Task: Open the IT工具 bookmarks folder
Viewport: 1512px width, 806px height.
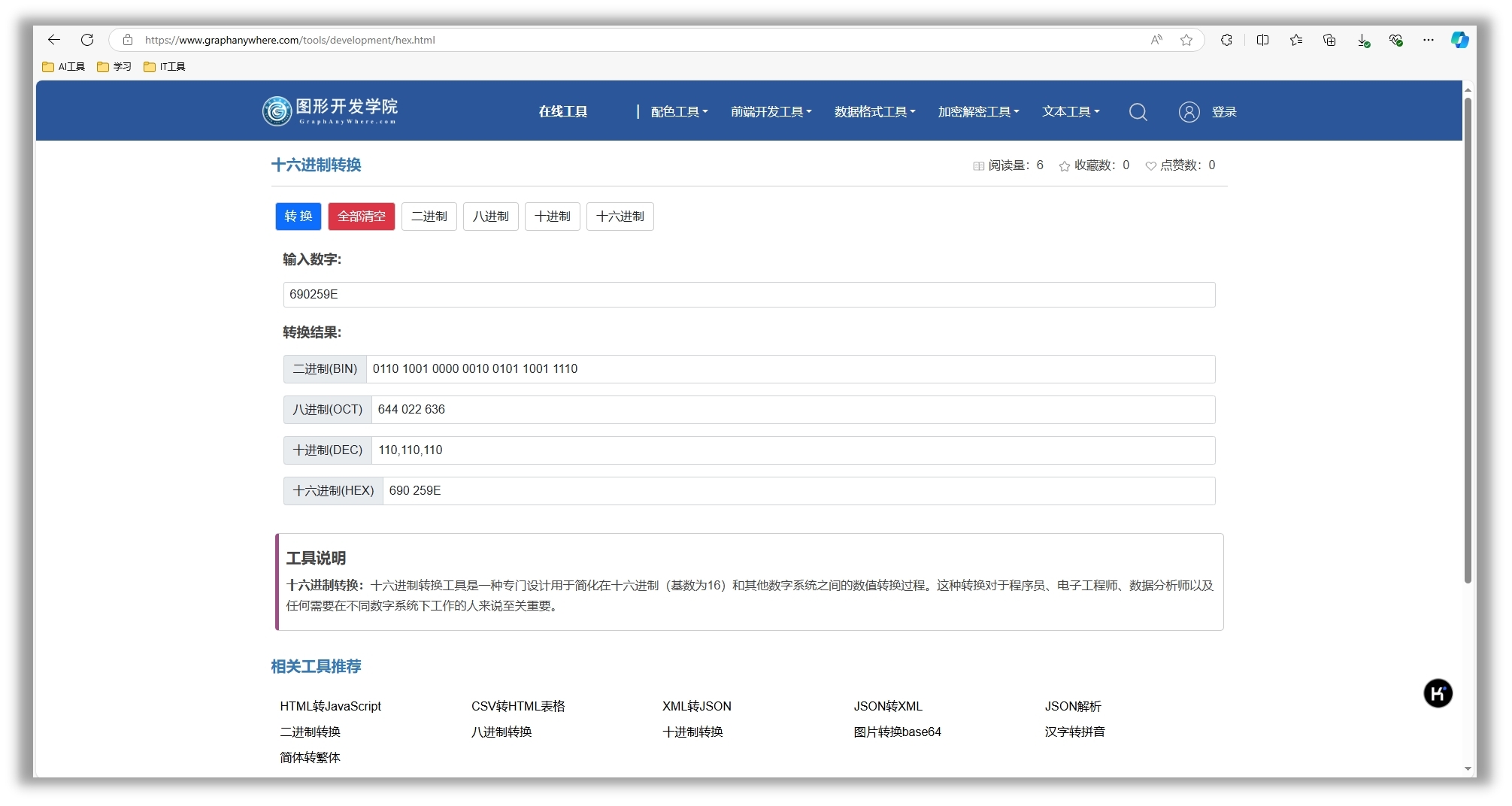Action: click(165, 66)
